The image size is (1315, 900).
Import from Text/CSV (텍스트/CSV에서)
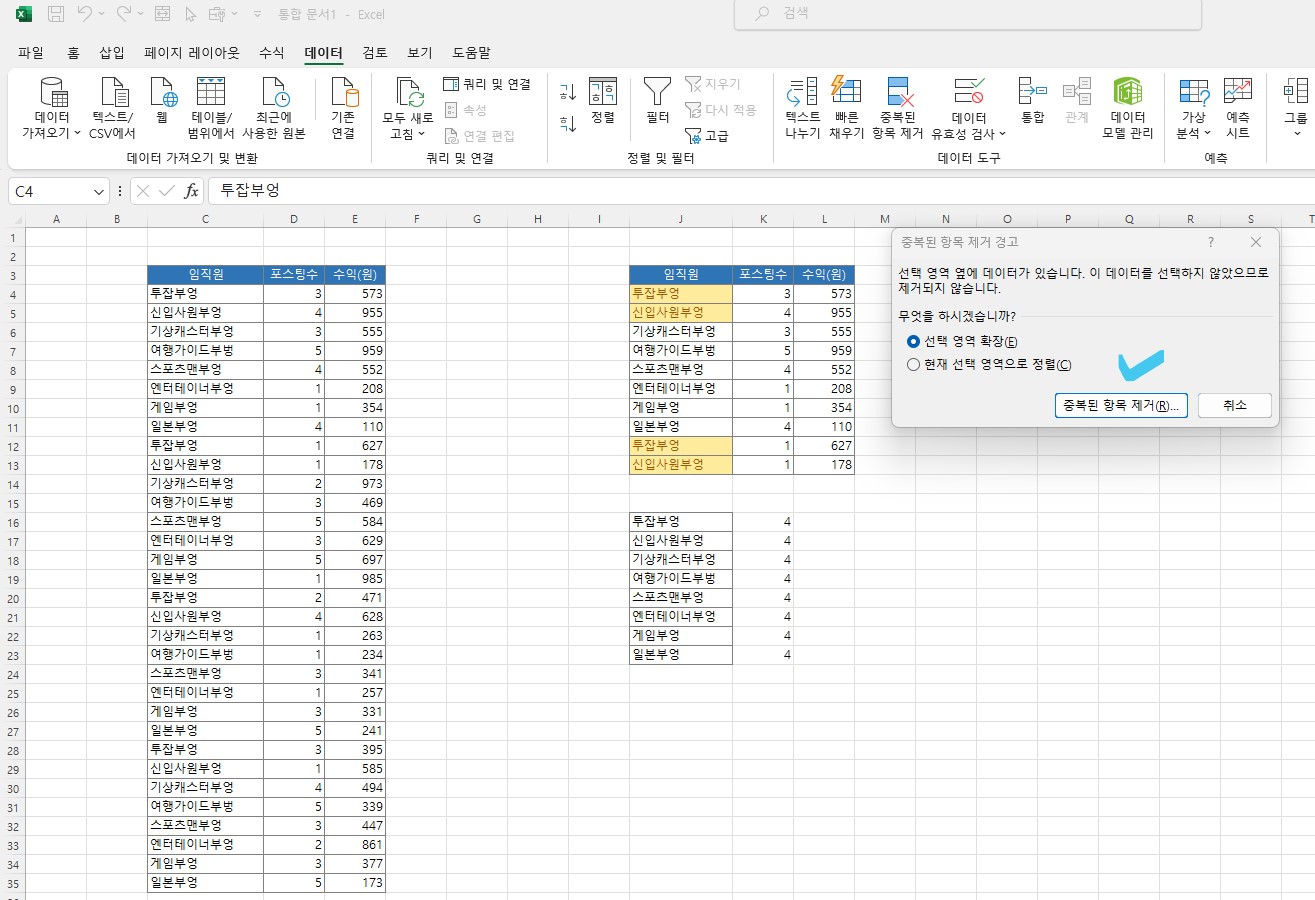[x=112, y=108]
